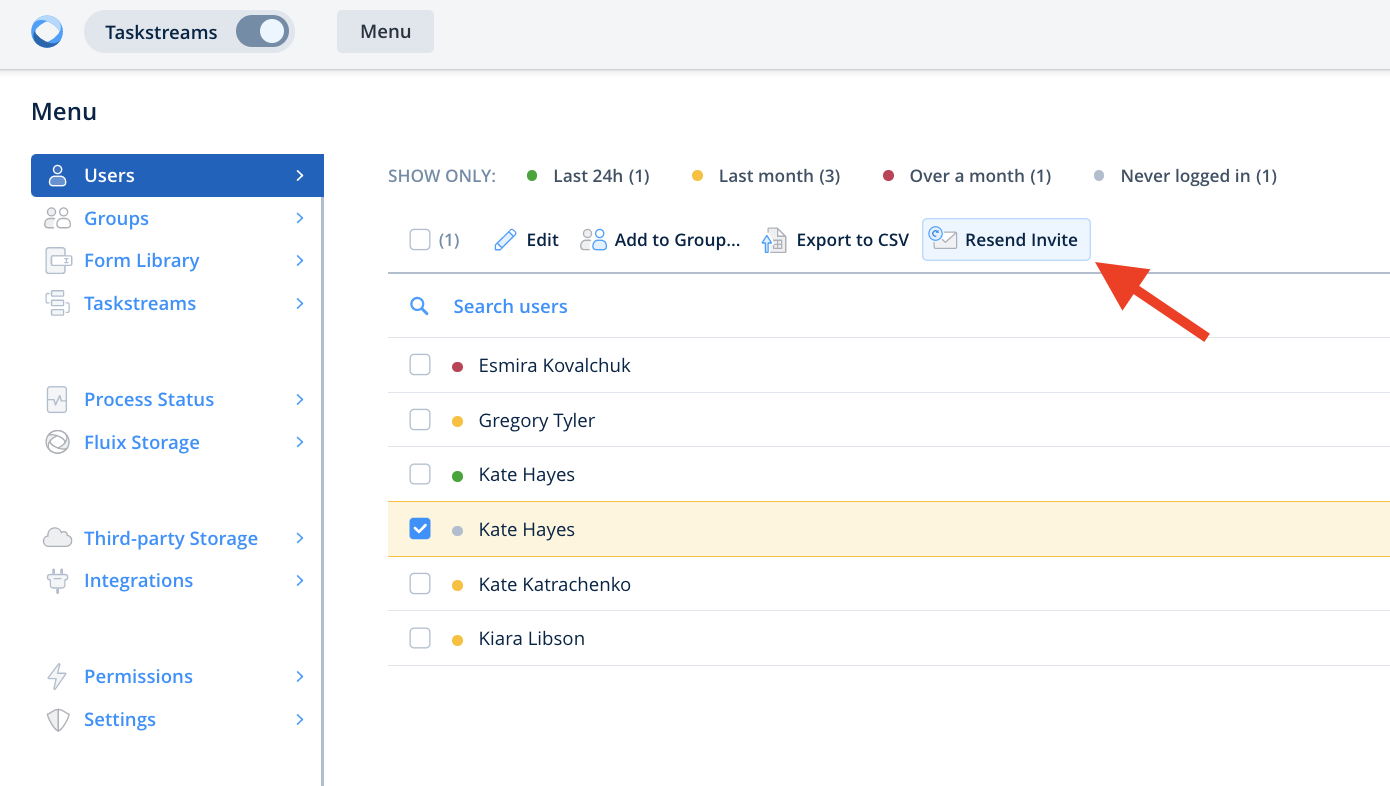The height and width of the screenshot is (786, 1390).
Task: Click the Permissions lightning bolt icon
Action: 58,677
